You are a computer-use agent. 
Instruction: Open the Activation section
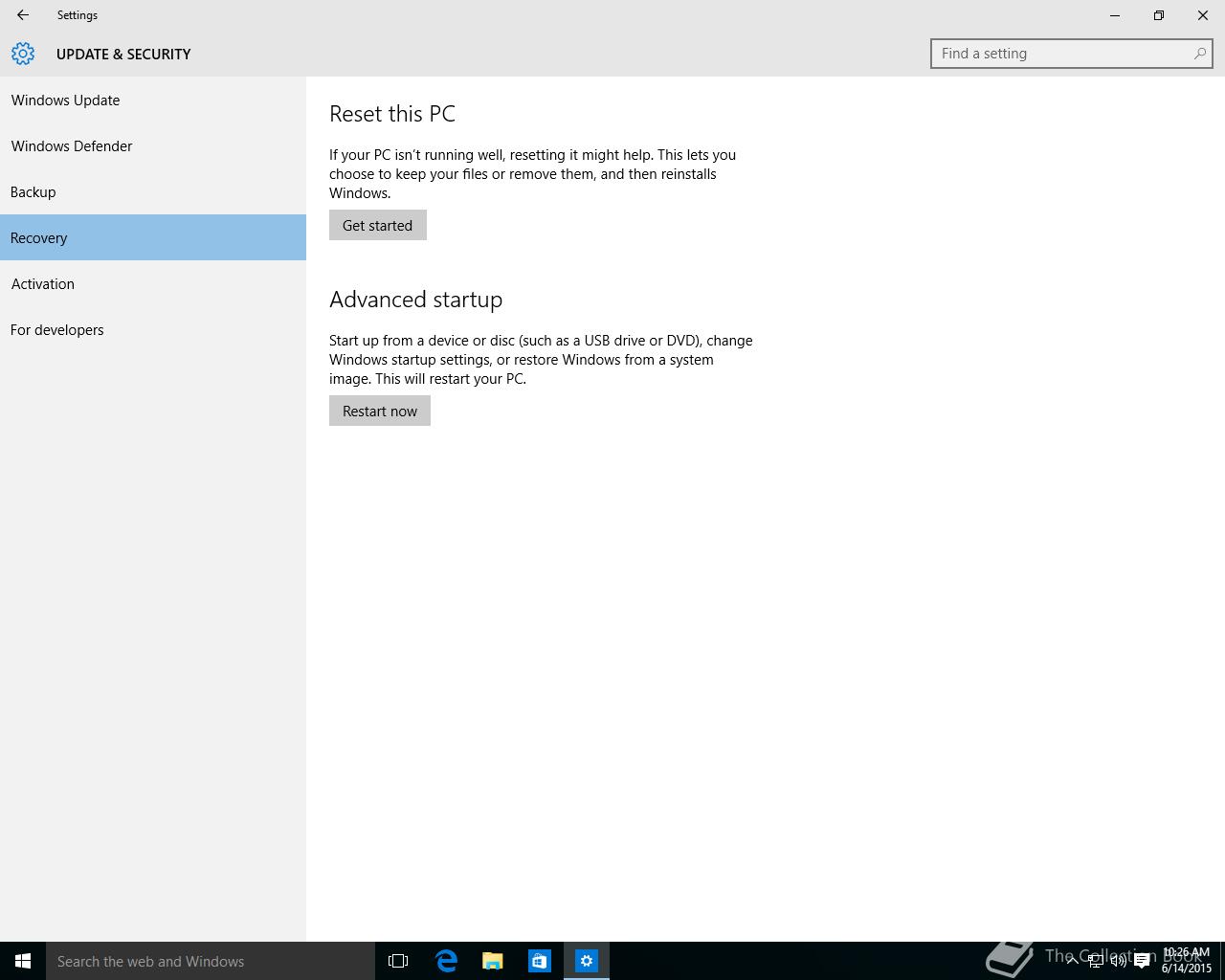point(153,283)
